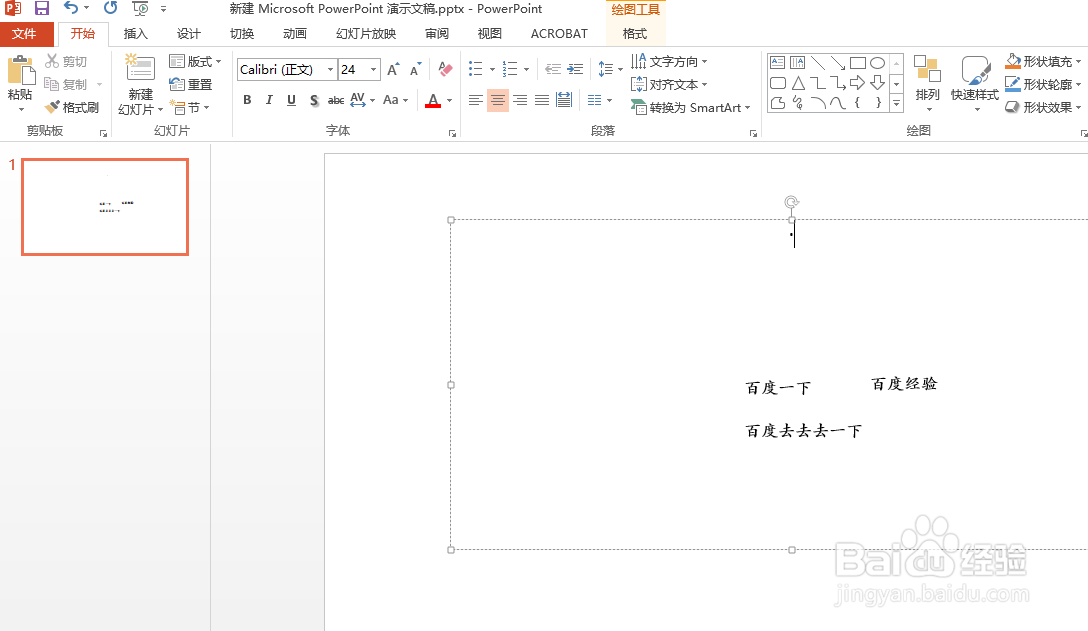Open the 形状填充 shape fill menu
The image size is (1088, 631).
(1044, 61)
